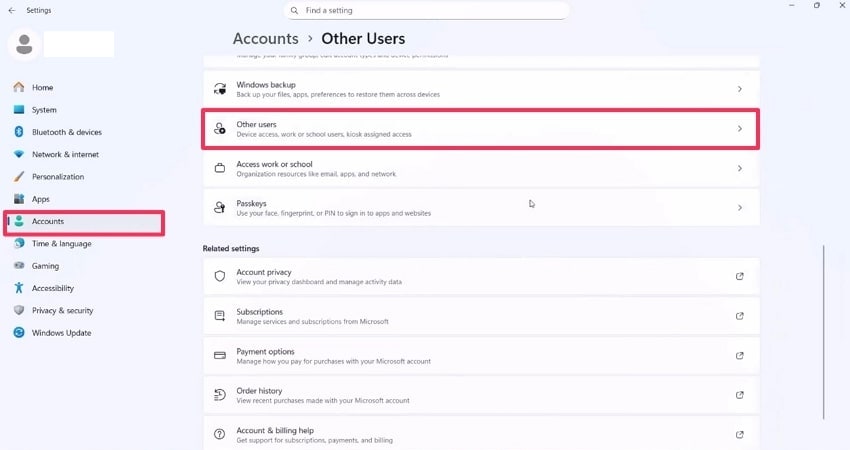This screenshot has height=450, width=850.
Task: Click the Time & language globe icon
Action: [x=19, y=243]
